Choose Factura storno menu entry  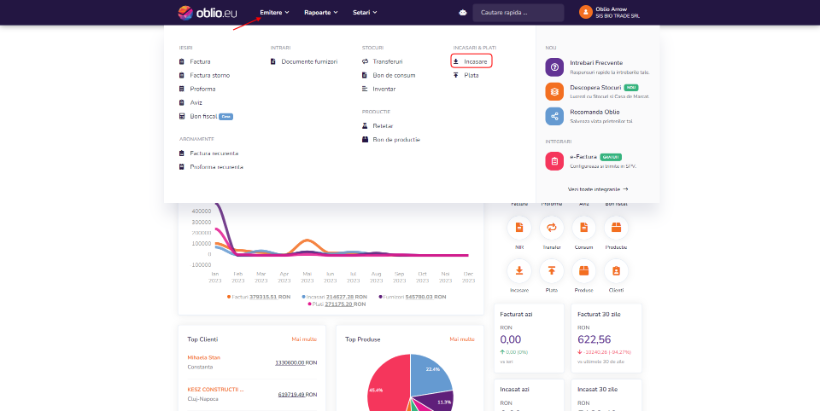(x=210, y=75)
